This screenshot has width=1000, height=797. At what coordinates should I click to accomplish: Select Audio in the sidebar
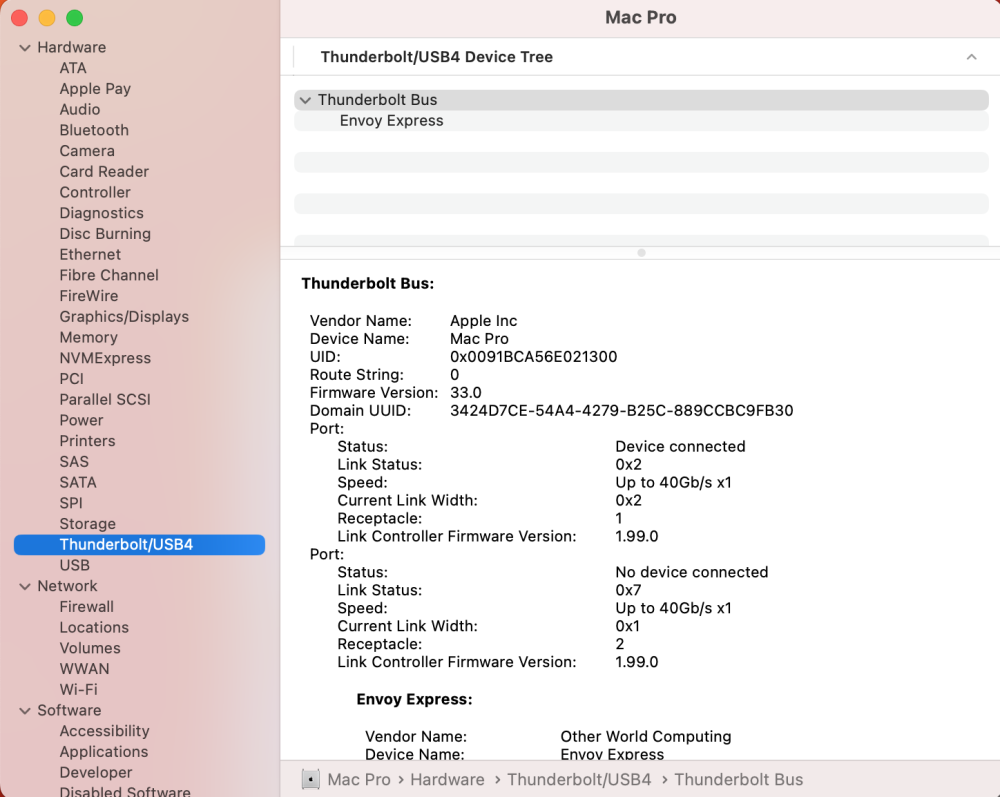point(80,110)
